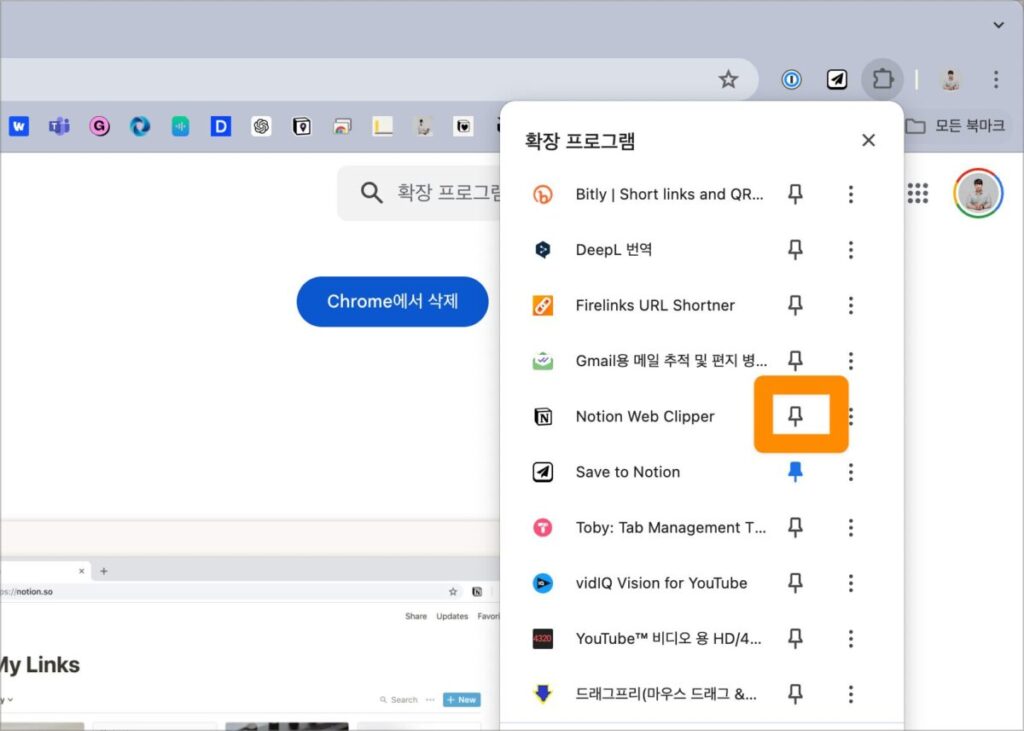The height and width of the screenshot is (731, 1024).
Task: Click the Save to Notion paper plane toolbar icon
Action: click(x=838, y=80)
